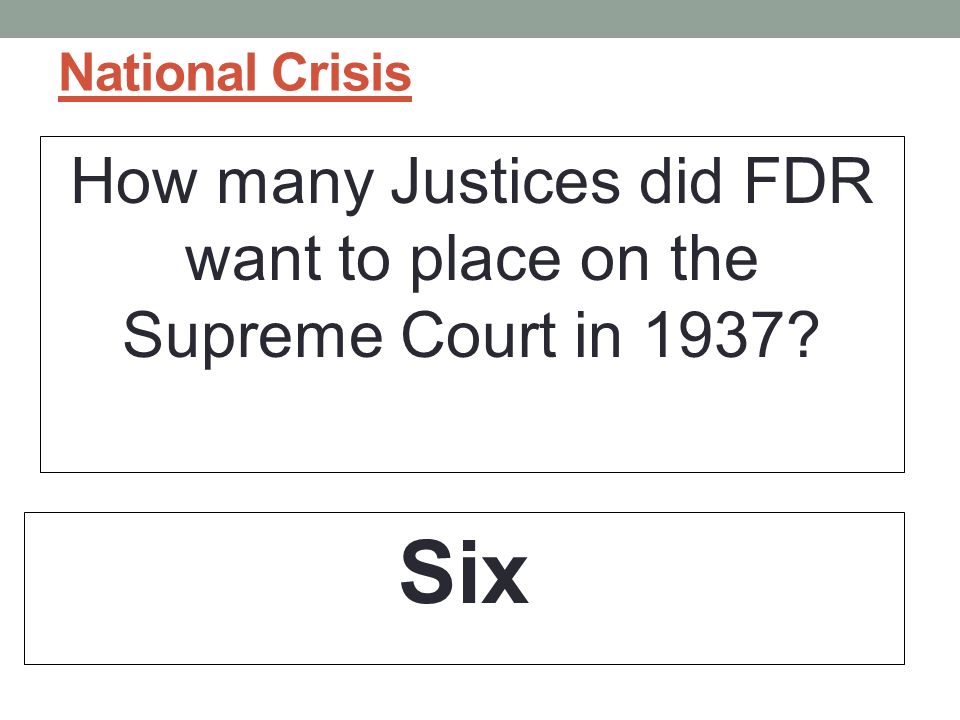
Task: Click the words Supreme Court
Action: click(340, 336)
